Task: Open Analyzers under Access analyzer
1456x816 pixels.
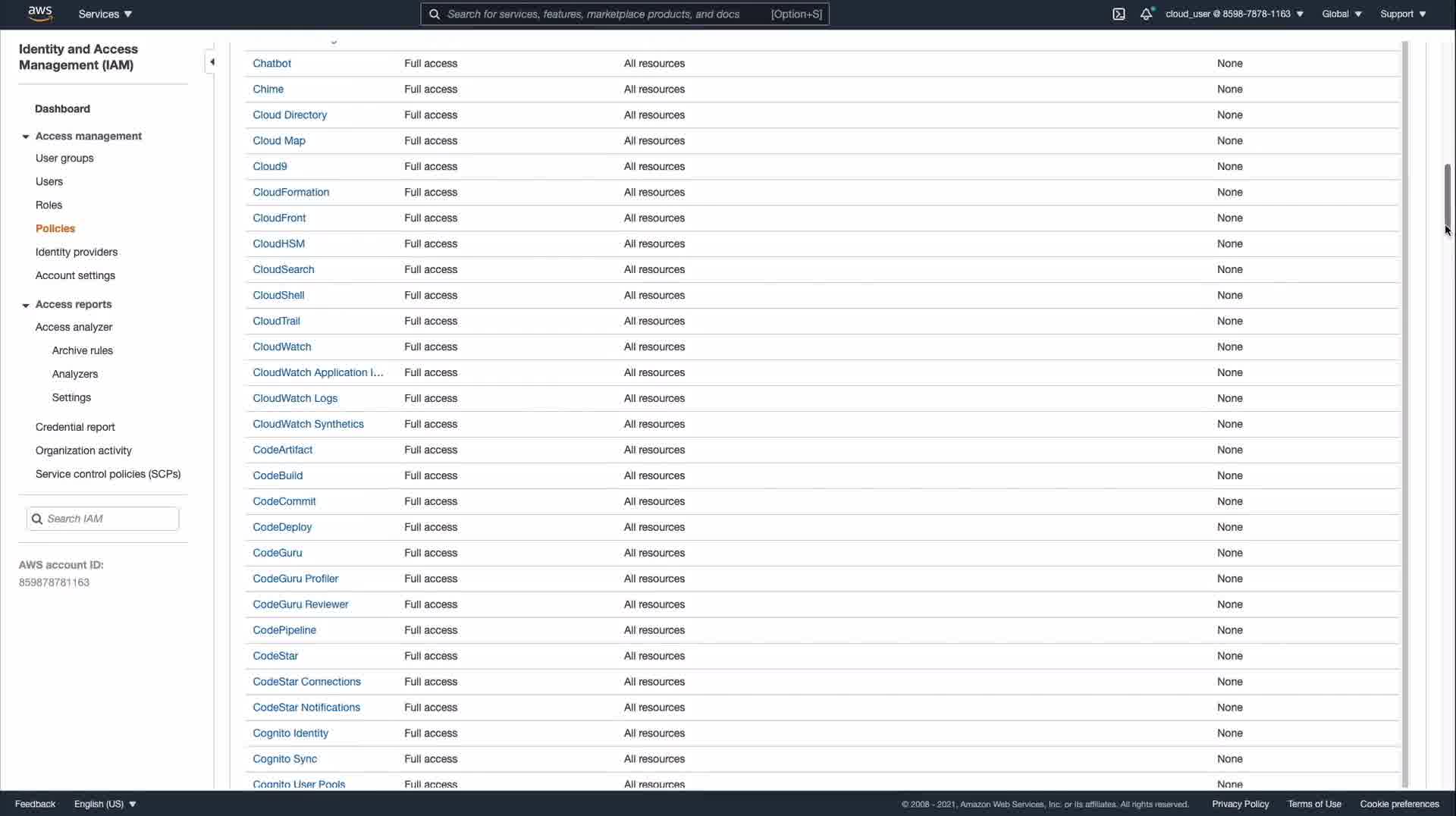Action: [75, 374]
